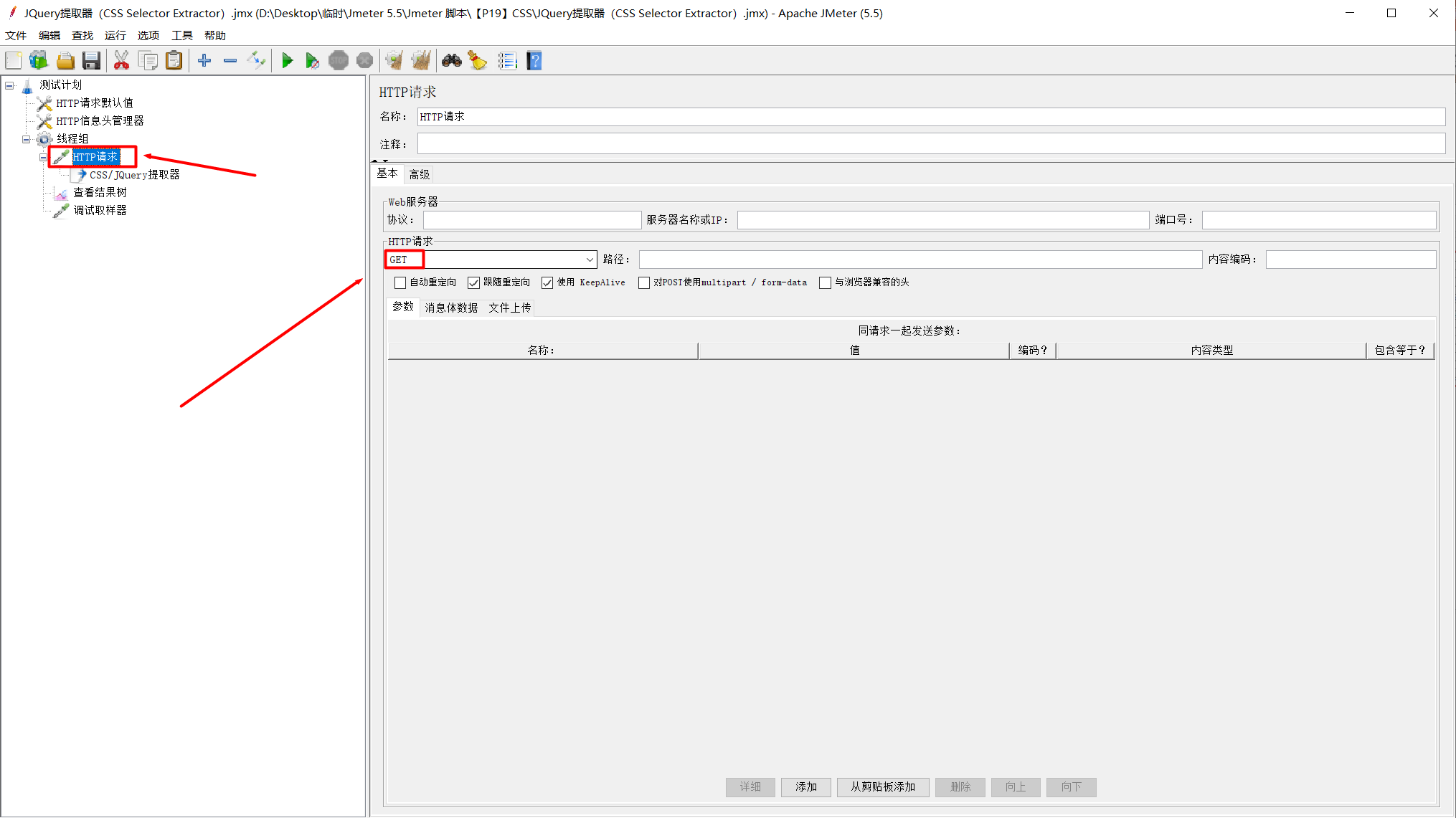This screenshot has height=818, width=1456.
Task: Select 调试取样器 tree node
Action: (100, 211)
